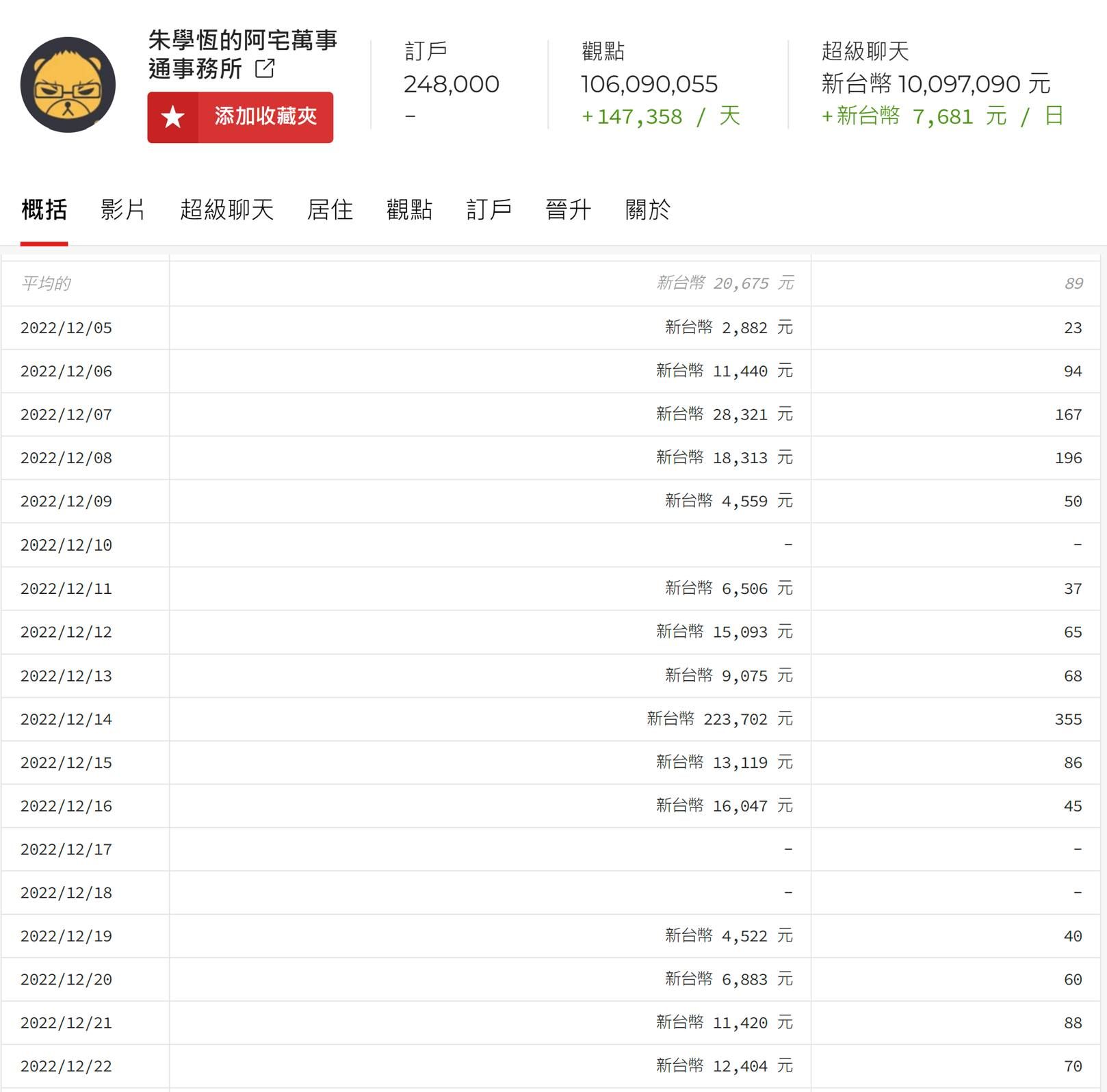Screen dimensions: 1107x1092
Task: Click the total views 106,090,055
Action: (649, 84)
